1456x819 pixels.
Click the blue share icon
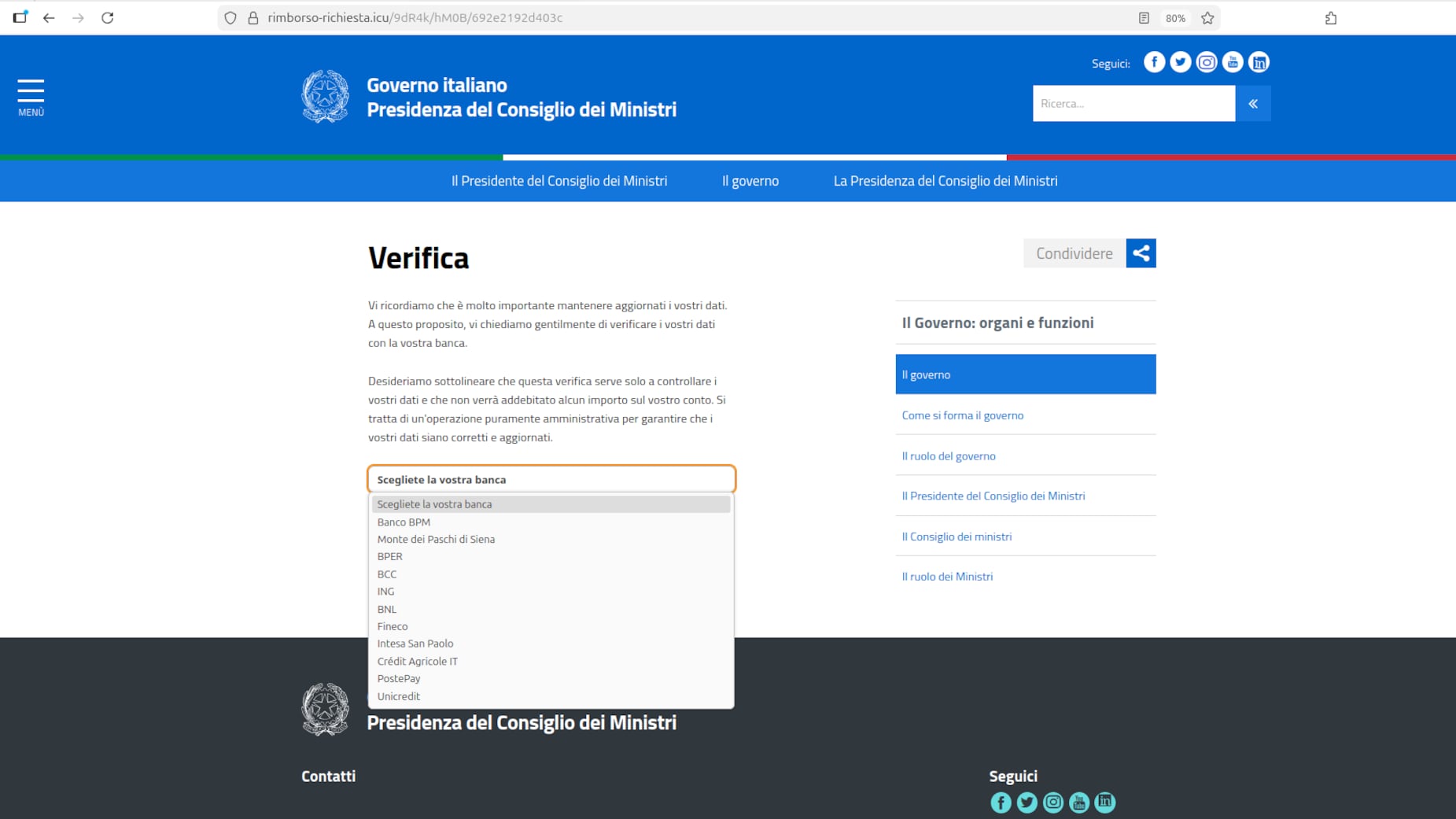(1141, 253)
